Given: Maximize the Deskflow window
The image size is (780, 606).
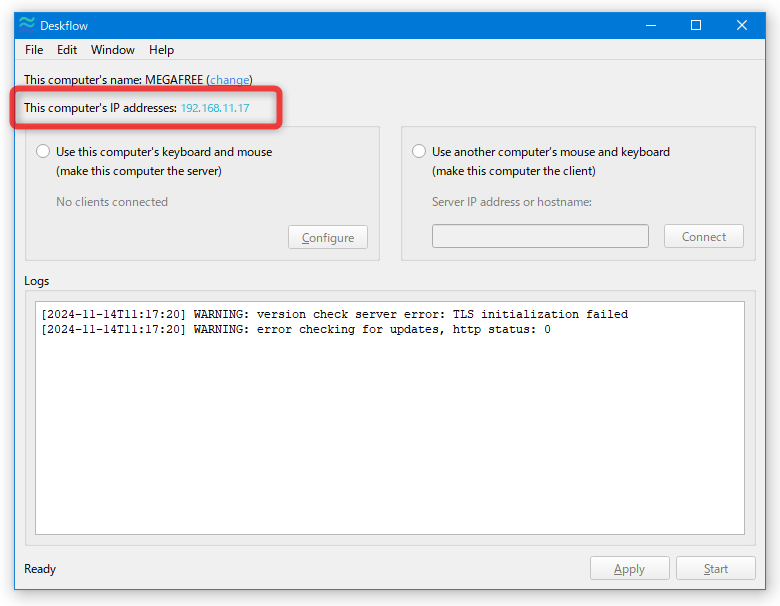Looking at the screenshot, I should (696, 25).
